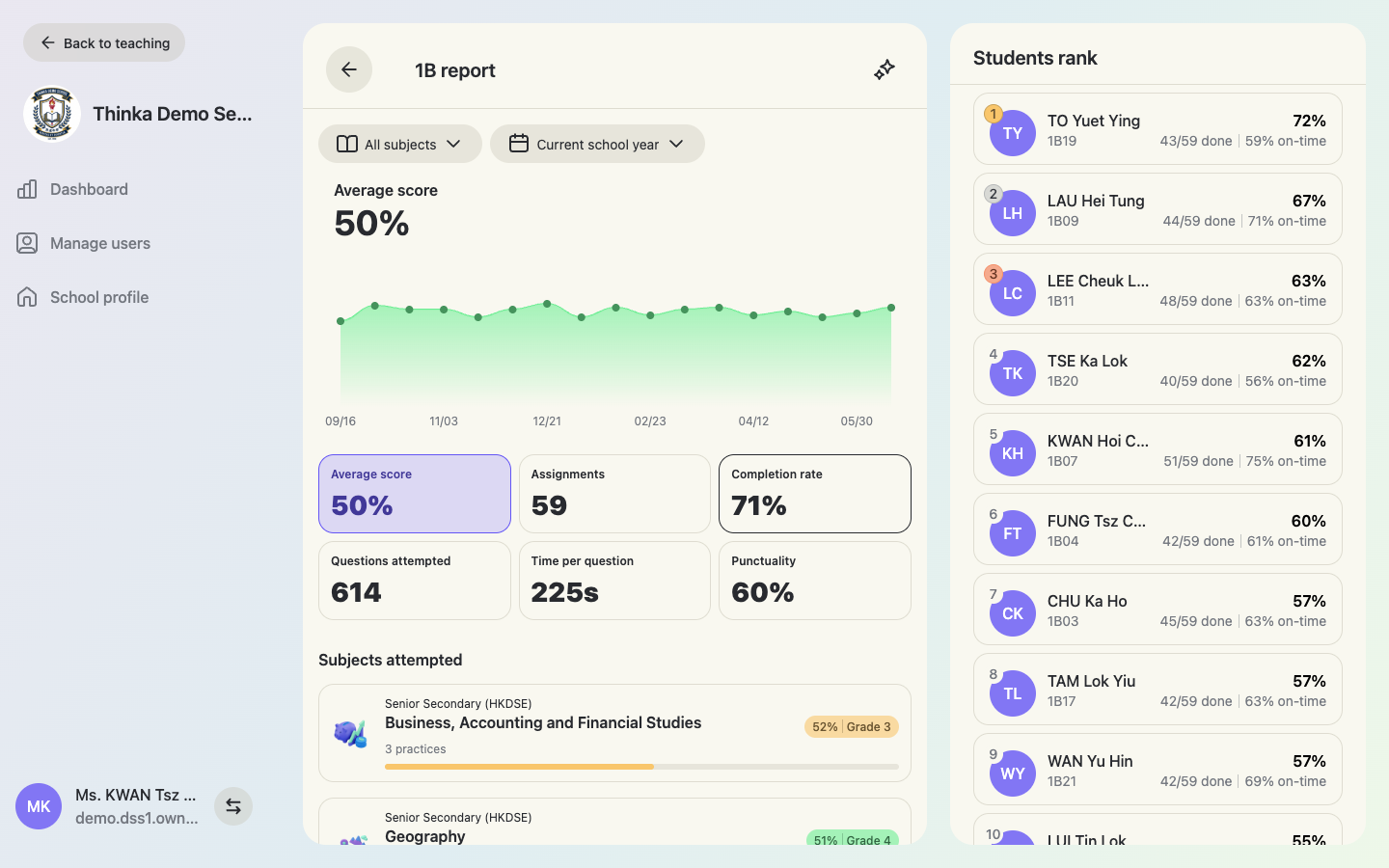Image resolution: width=1389 pixels, height=868 pixels.
Task: Click the bronze rank 3 badge
Action: click(994, 274)
